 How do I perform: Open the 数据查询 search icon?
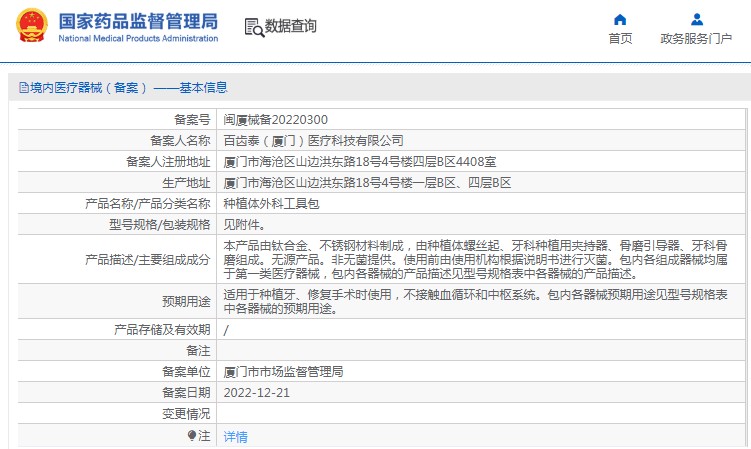pos(254,27)
